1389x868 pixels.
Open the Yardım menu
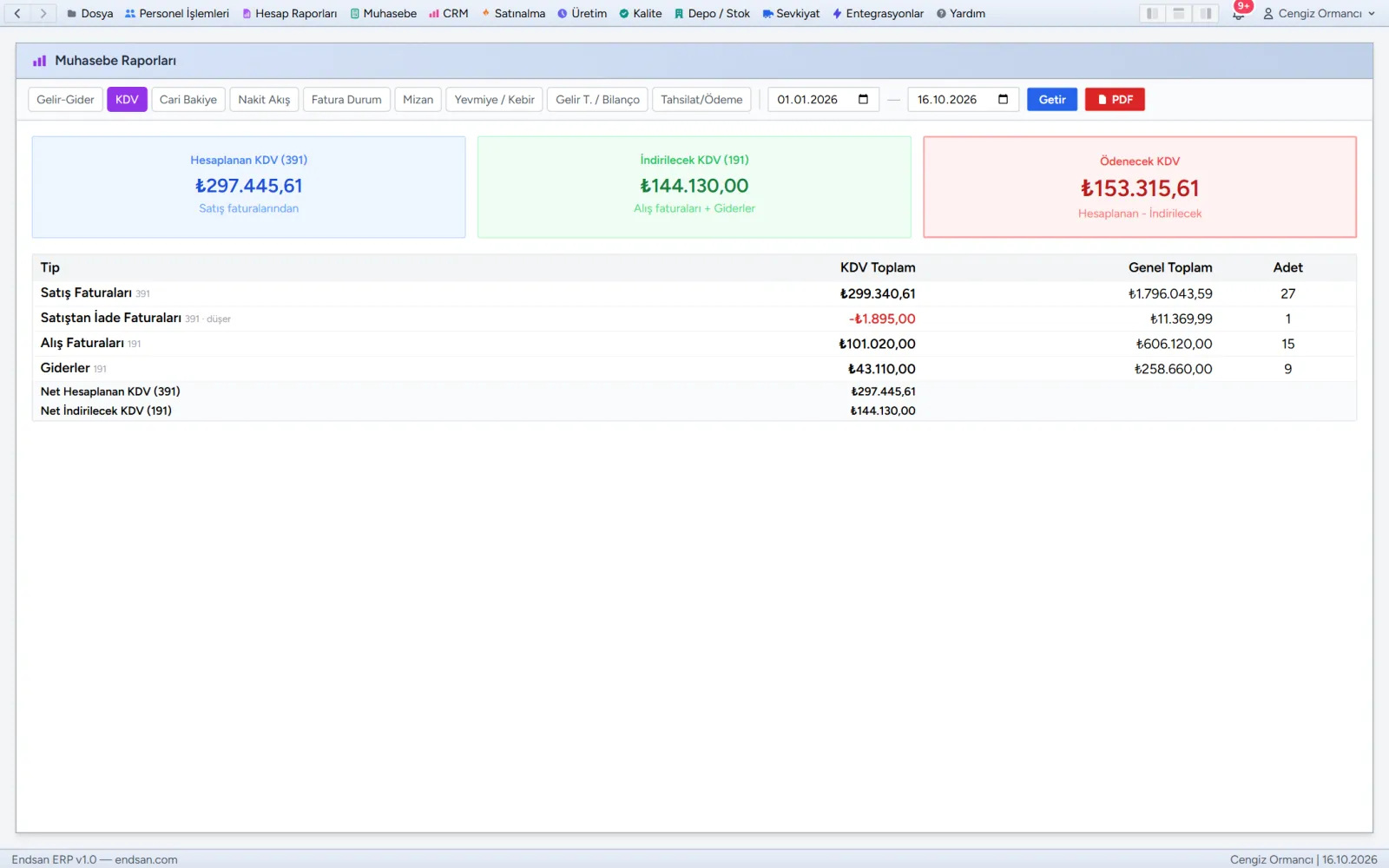click(961, 13)
